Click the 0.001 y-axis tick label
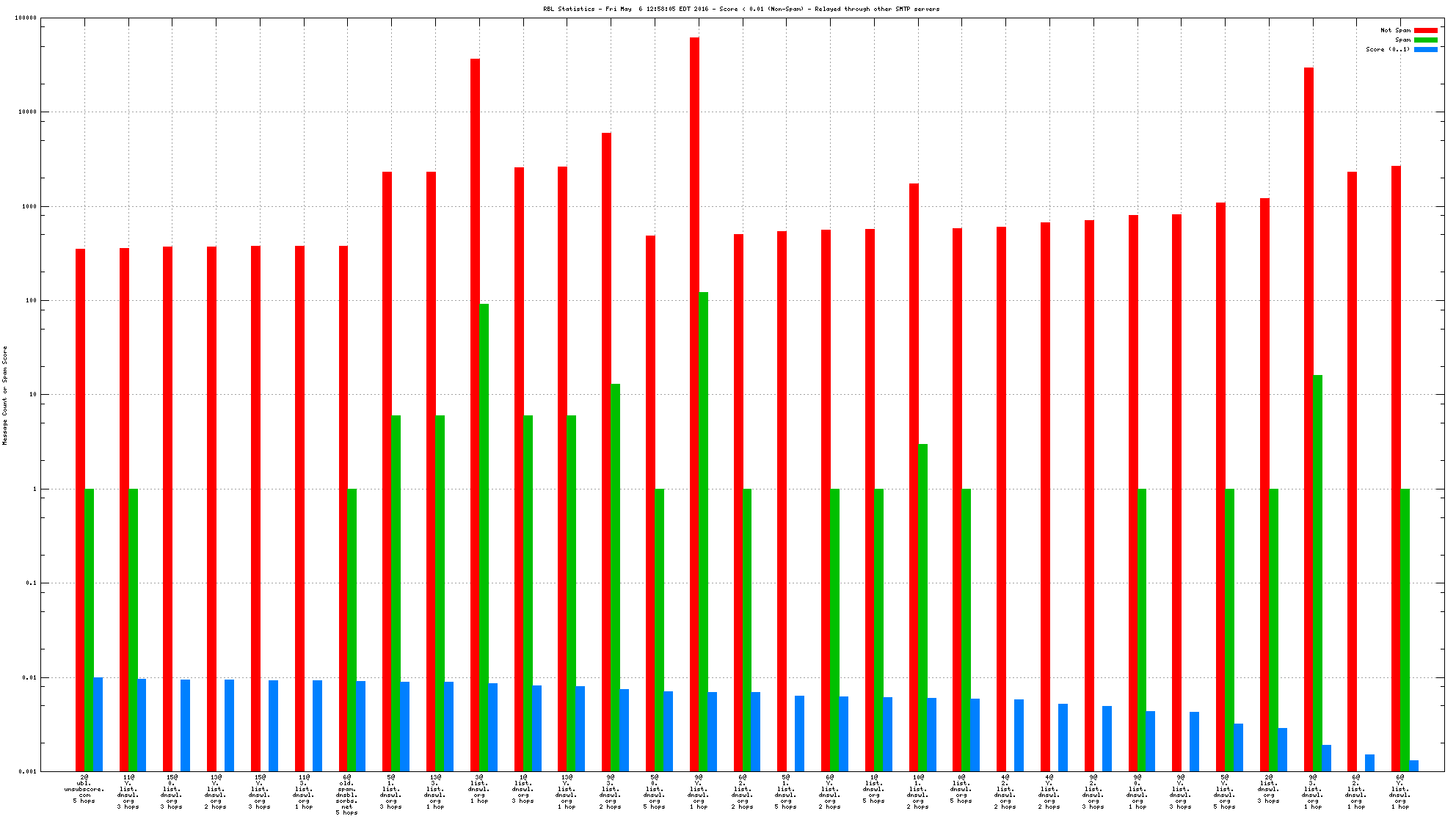This screenshot has height=819, width=1456. (28, 771)
